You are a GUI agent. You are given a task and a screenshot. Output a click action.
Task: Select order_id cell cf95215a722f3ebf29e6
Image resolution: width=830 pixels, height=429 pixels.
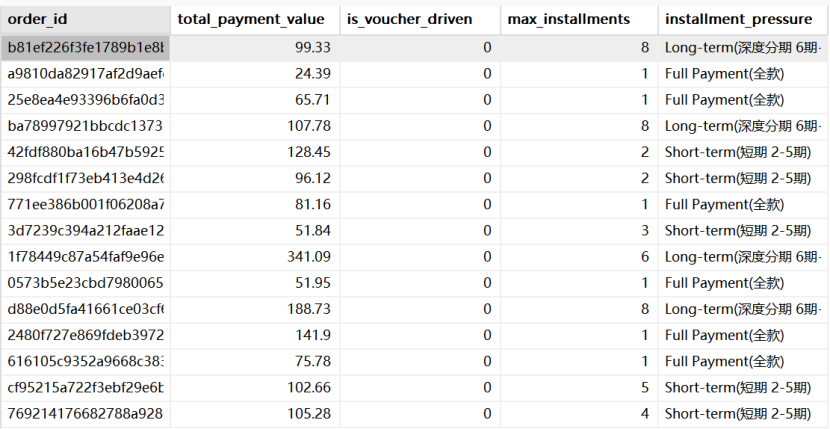pos(85,388)
